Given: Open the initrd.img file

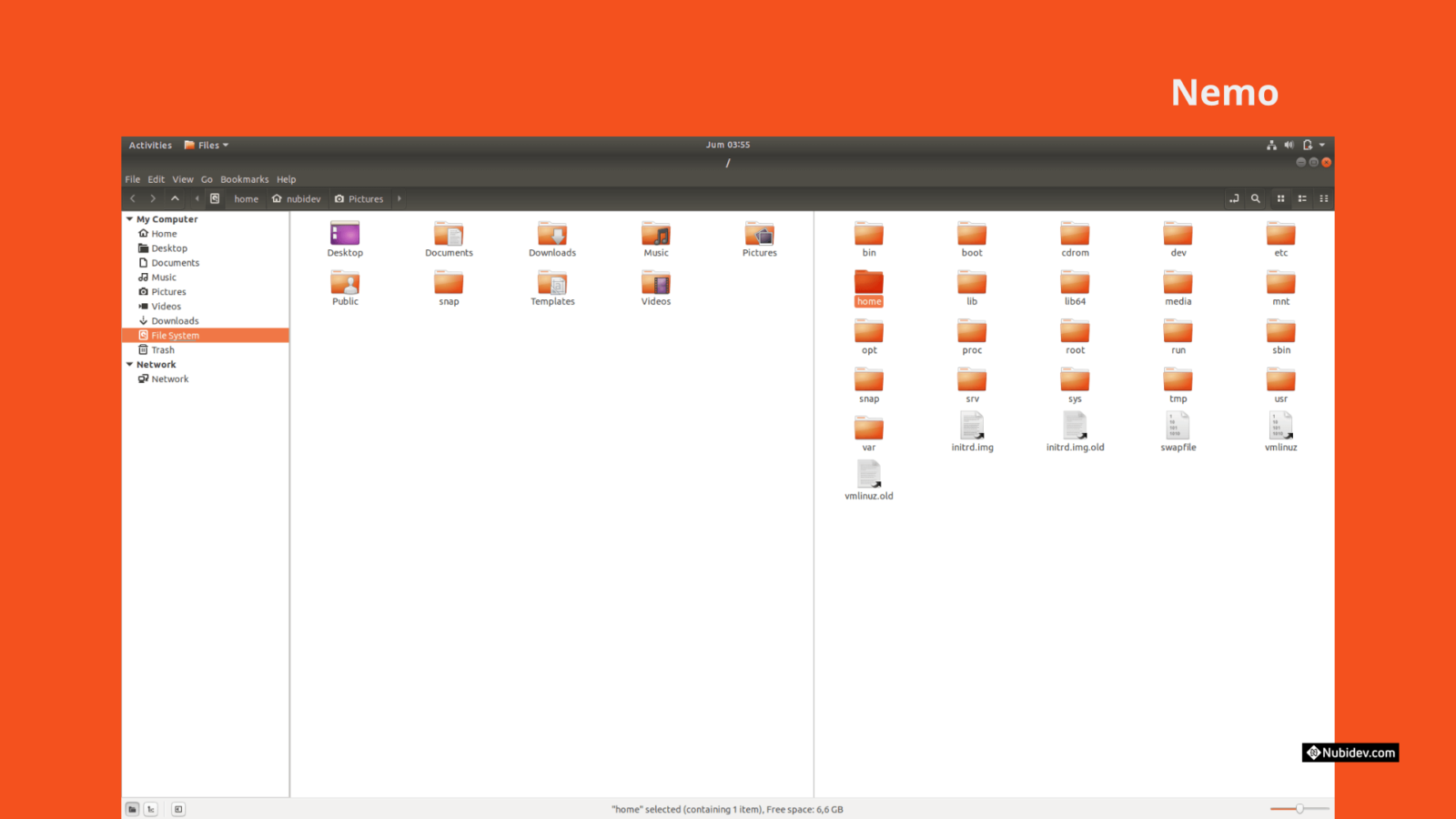Looking at the screenshot, I should (971, 428).
